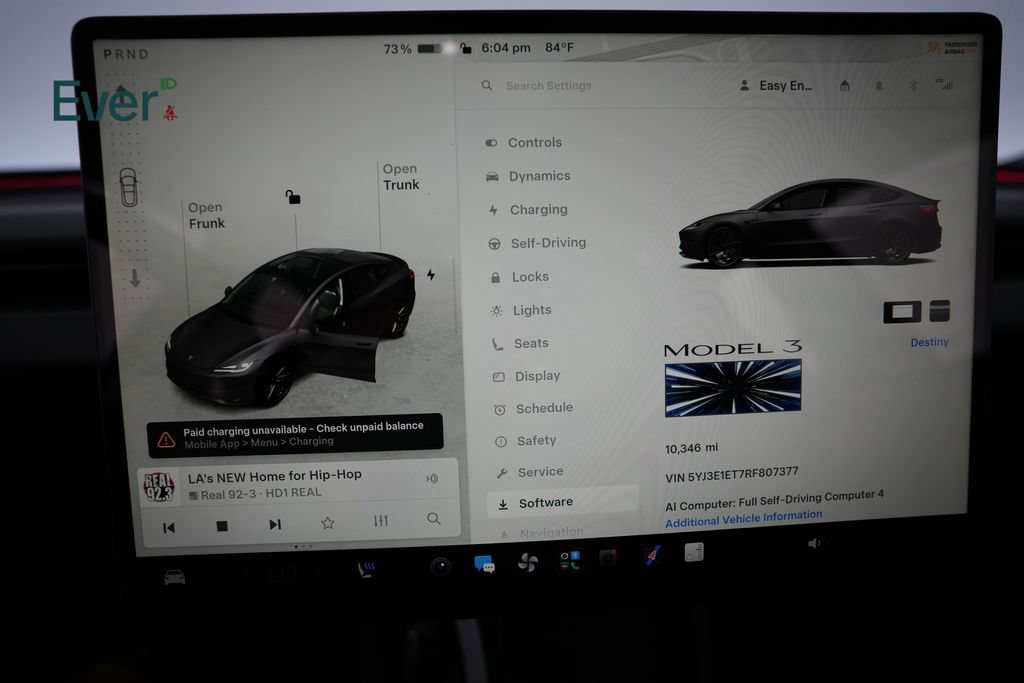Open Bluetooth settings icon
Viewport: 1024px width, 683px height.
click(914, 86)
